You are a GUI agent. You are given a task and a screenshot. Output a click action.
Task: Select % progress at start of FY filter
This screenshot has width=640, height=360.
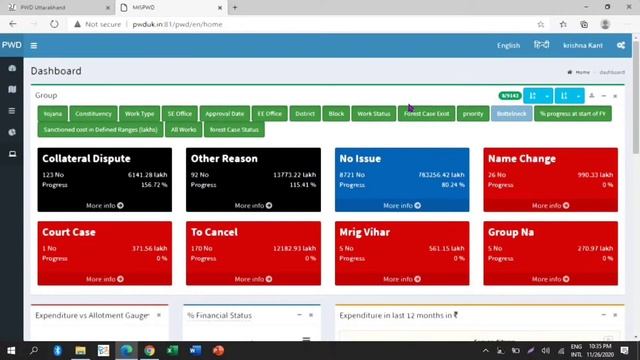[573, 114]
